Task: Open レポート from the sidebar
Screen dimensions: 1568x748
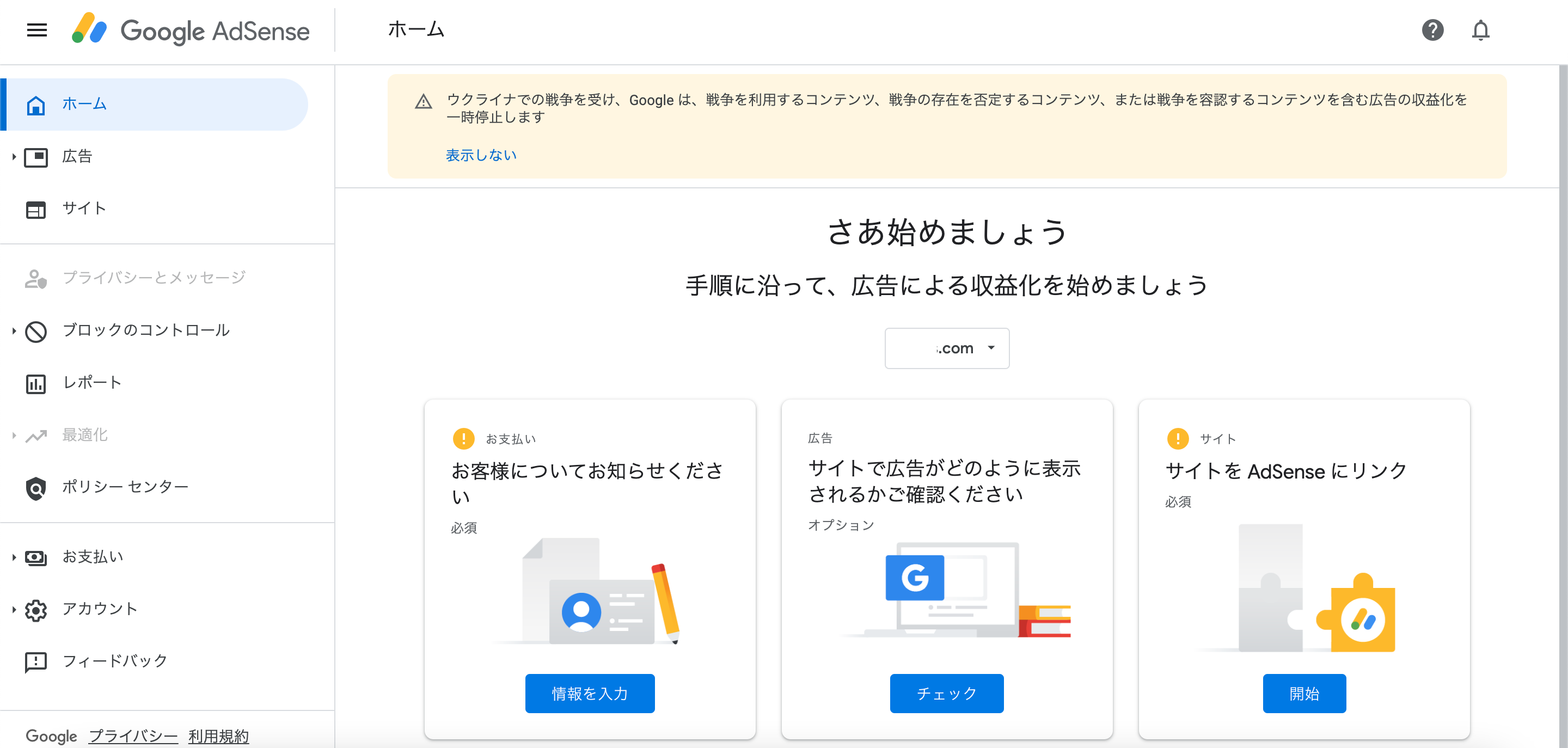Action: (x=93, y=382)
